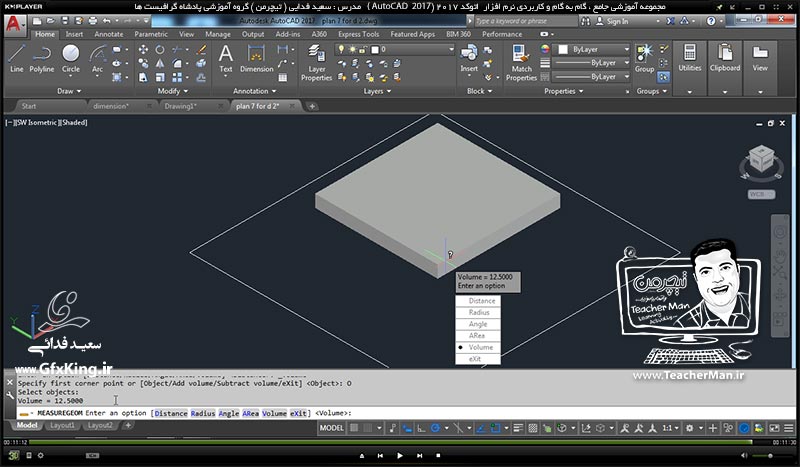Click the Rotate tool in Modify panel
Image resolution: width=800 pixels, height=467 pixels.
(160, 50)
